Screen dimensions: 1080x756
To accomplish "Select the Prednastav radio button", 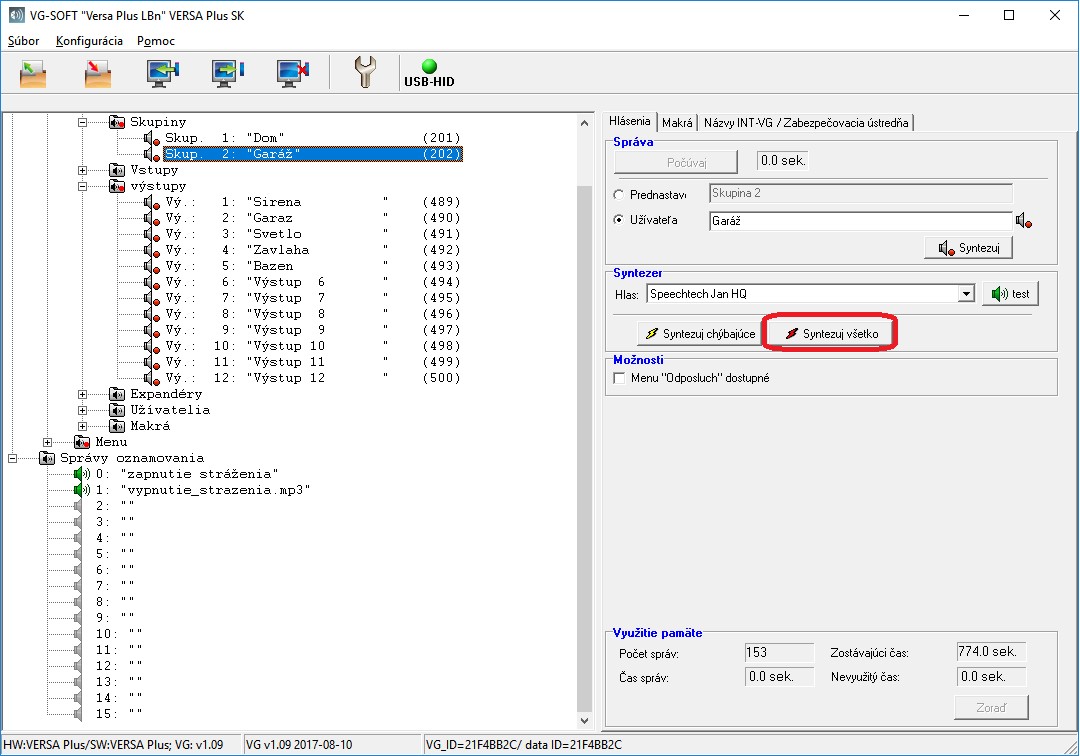I will click(x=619, y=194).
